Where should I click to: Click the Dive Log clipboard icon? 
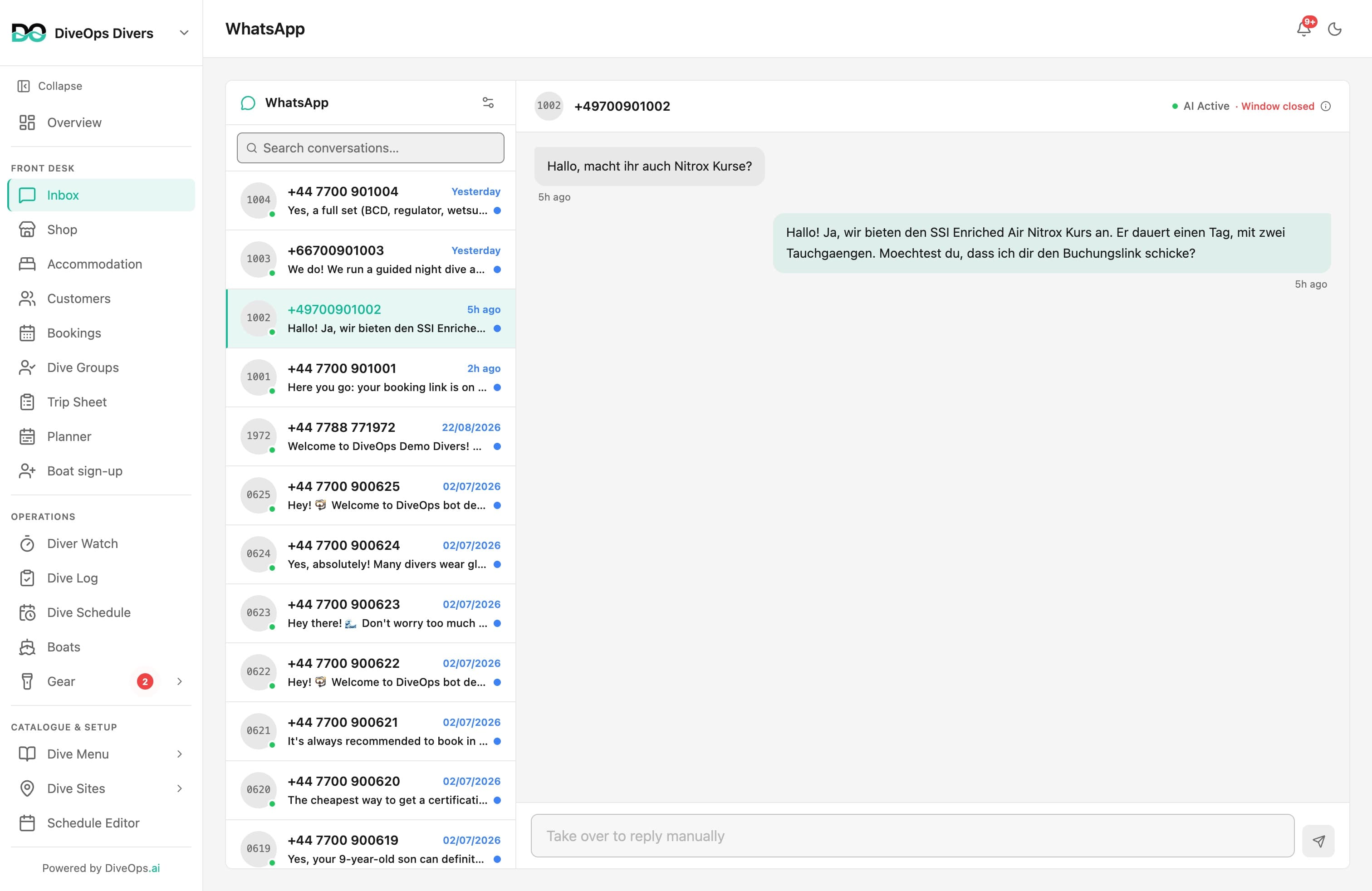(x=27, y=578)
